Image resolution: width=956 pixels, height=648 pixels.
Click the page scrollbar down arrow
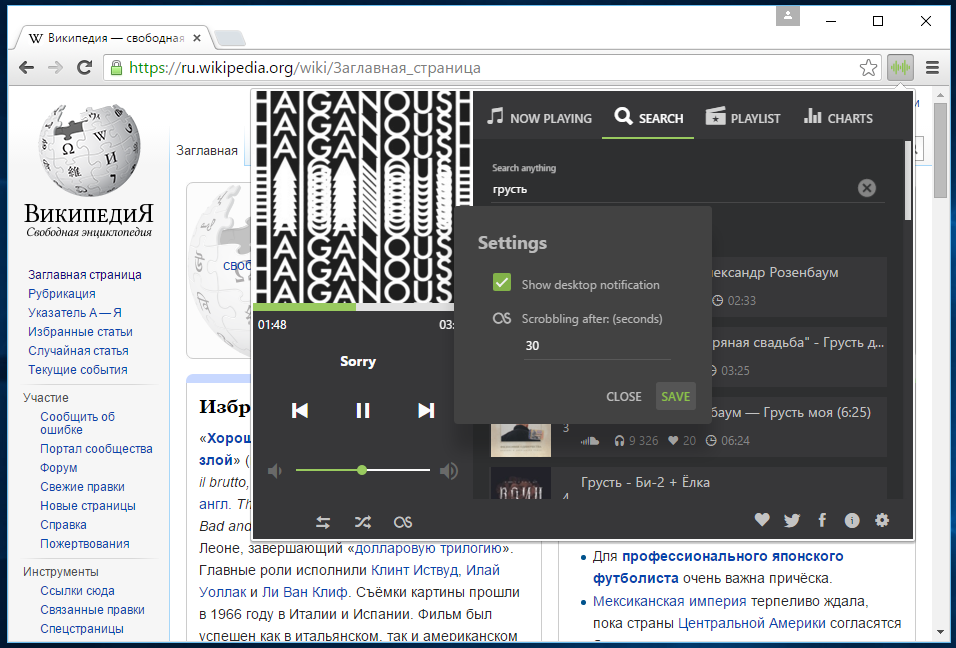click(x=940, y=632)
